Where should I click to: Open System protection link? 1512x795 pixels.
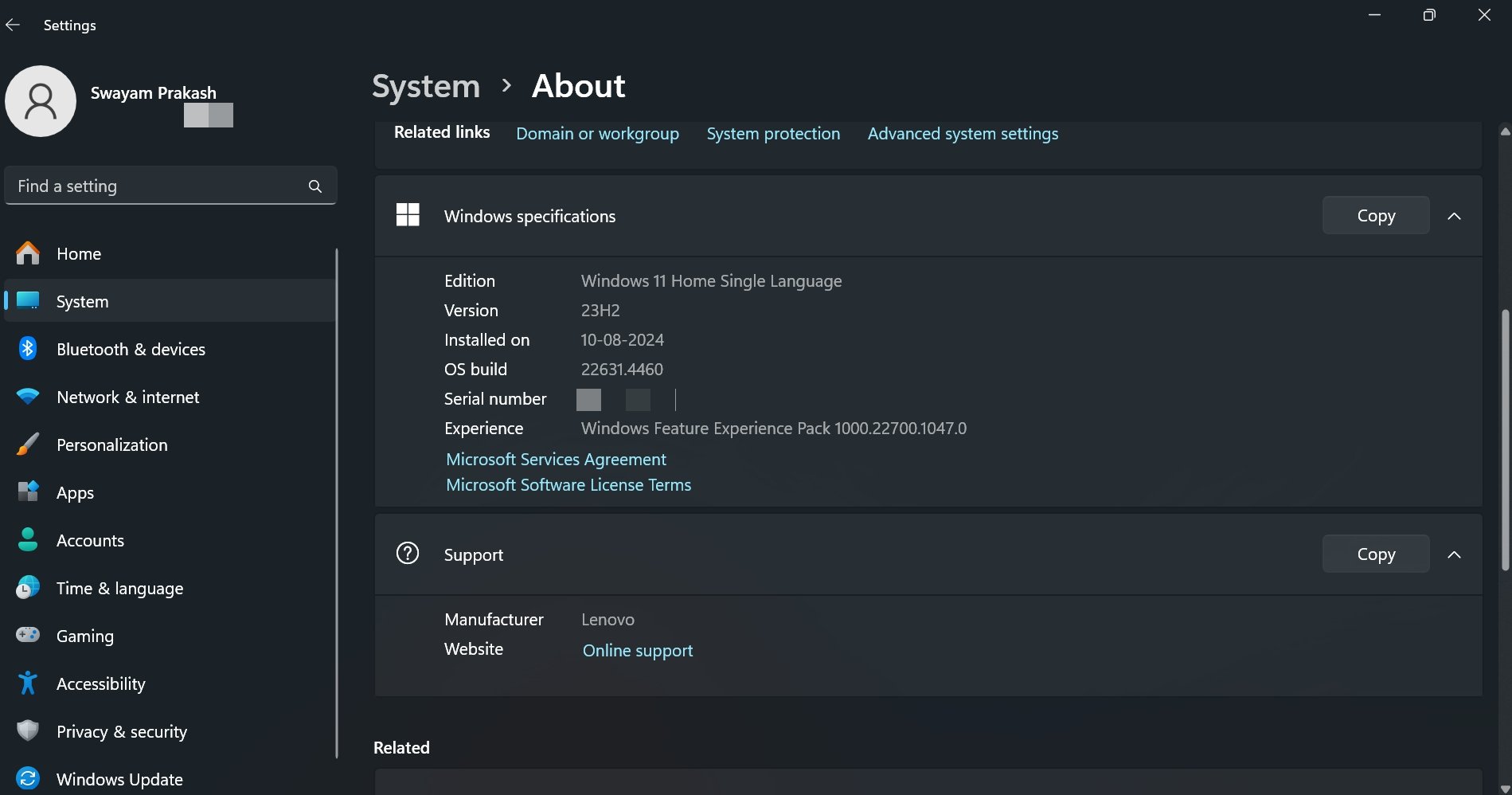(773, 134)
